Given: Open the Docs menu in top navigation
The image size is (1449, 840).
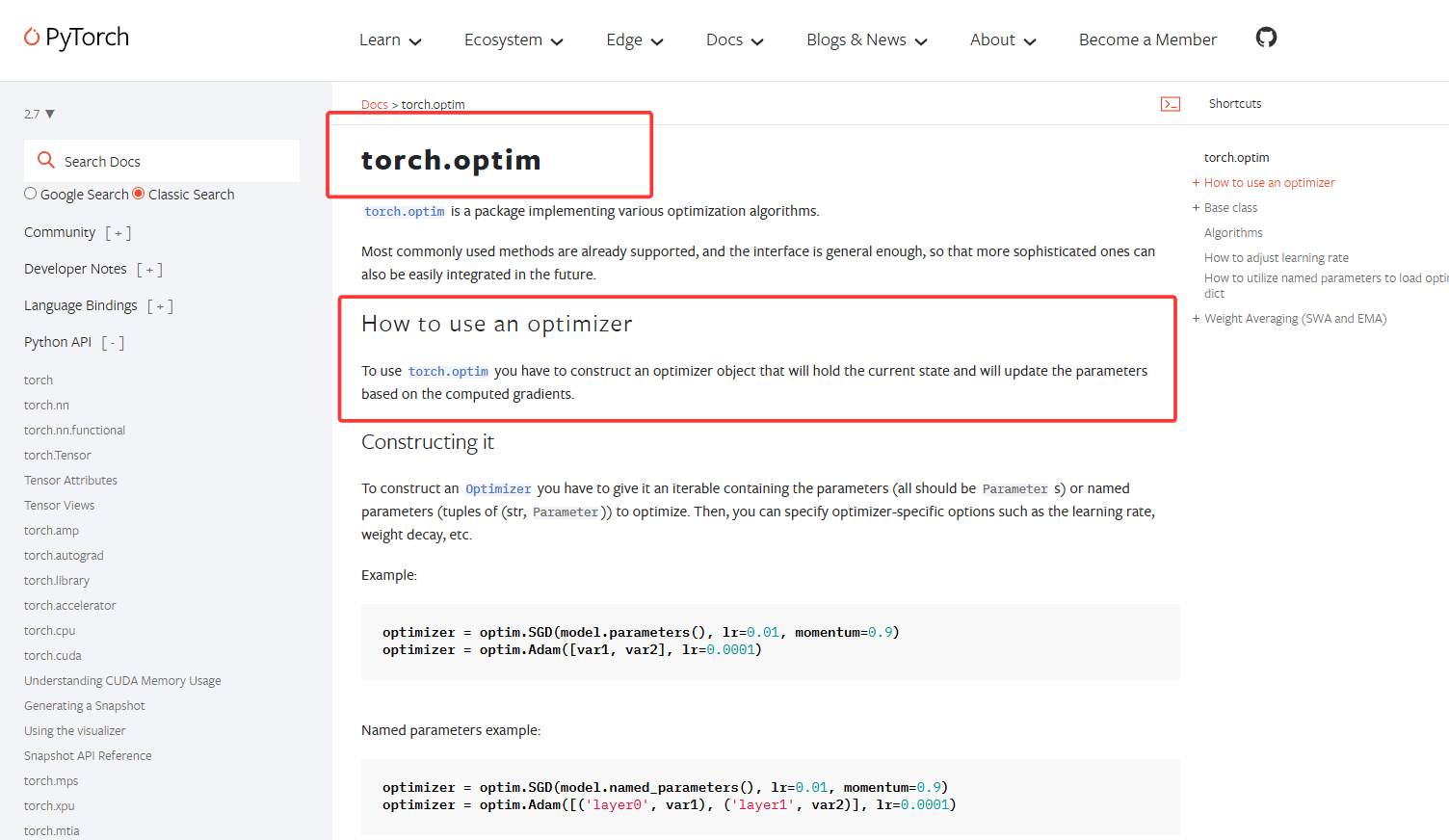Looking at the screenshot, I should [734, 40].
